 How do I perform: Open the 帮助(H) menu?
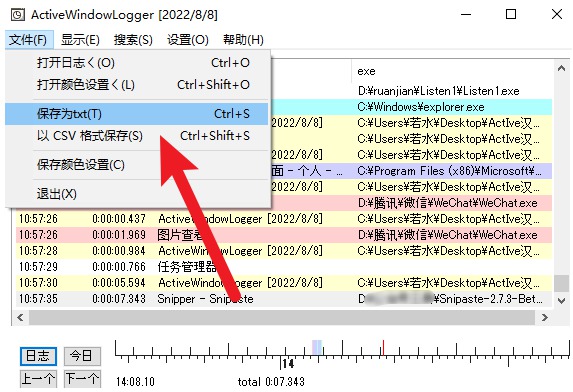pyautogui.click(x=243, y=39)
